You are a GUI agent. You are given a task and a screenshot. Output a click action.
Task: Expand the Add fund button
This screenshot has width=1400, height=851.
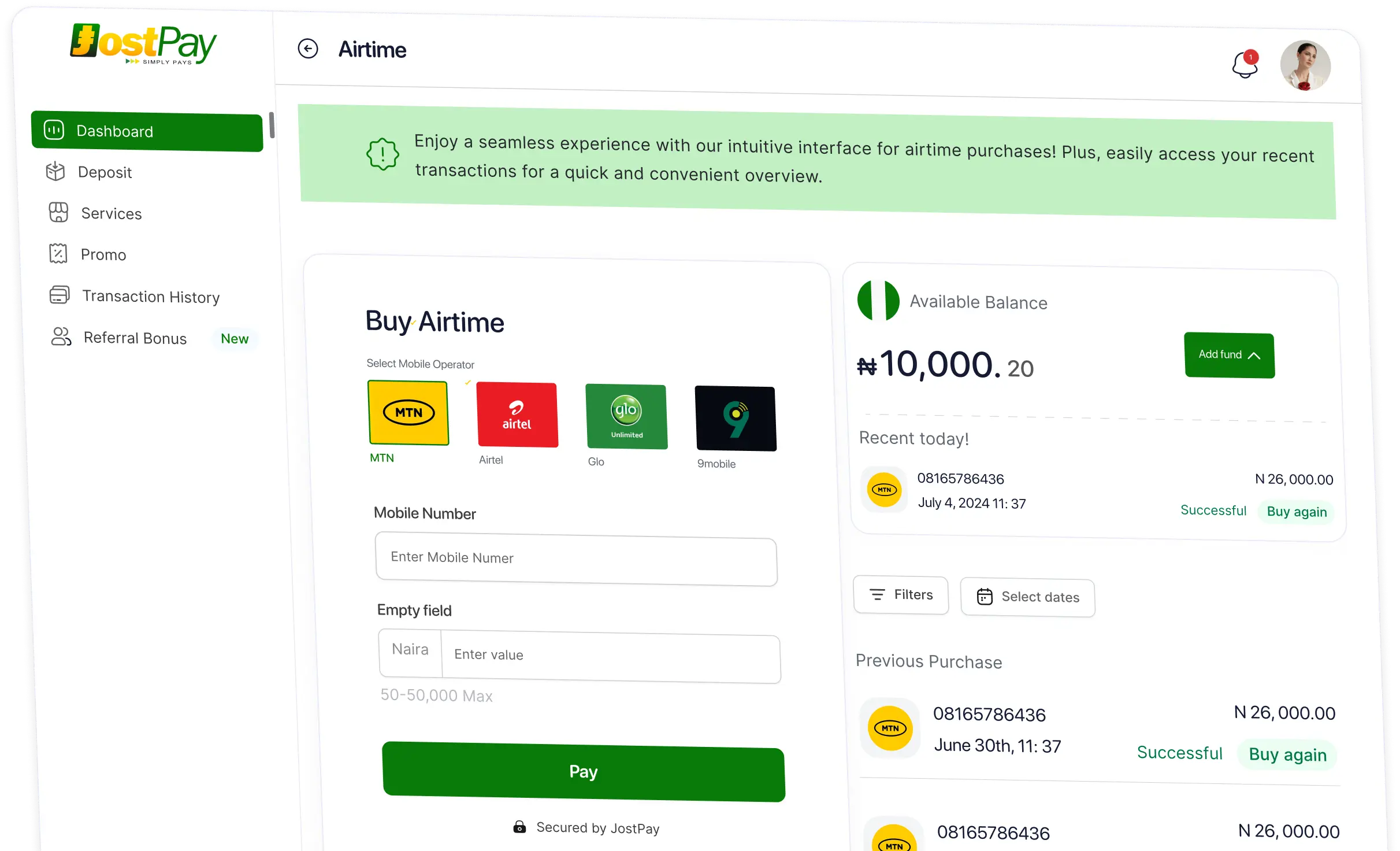click(1229, 355)
